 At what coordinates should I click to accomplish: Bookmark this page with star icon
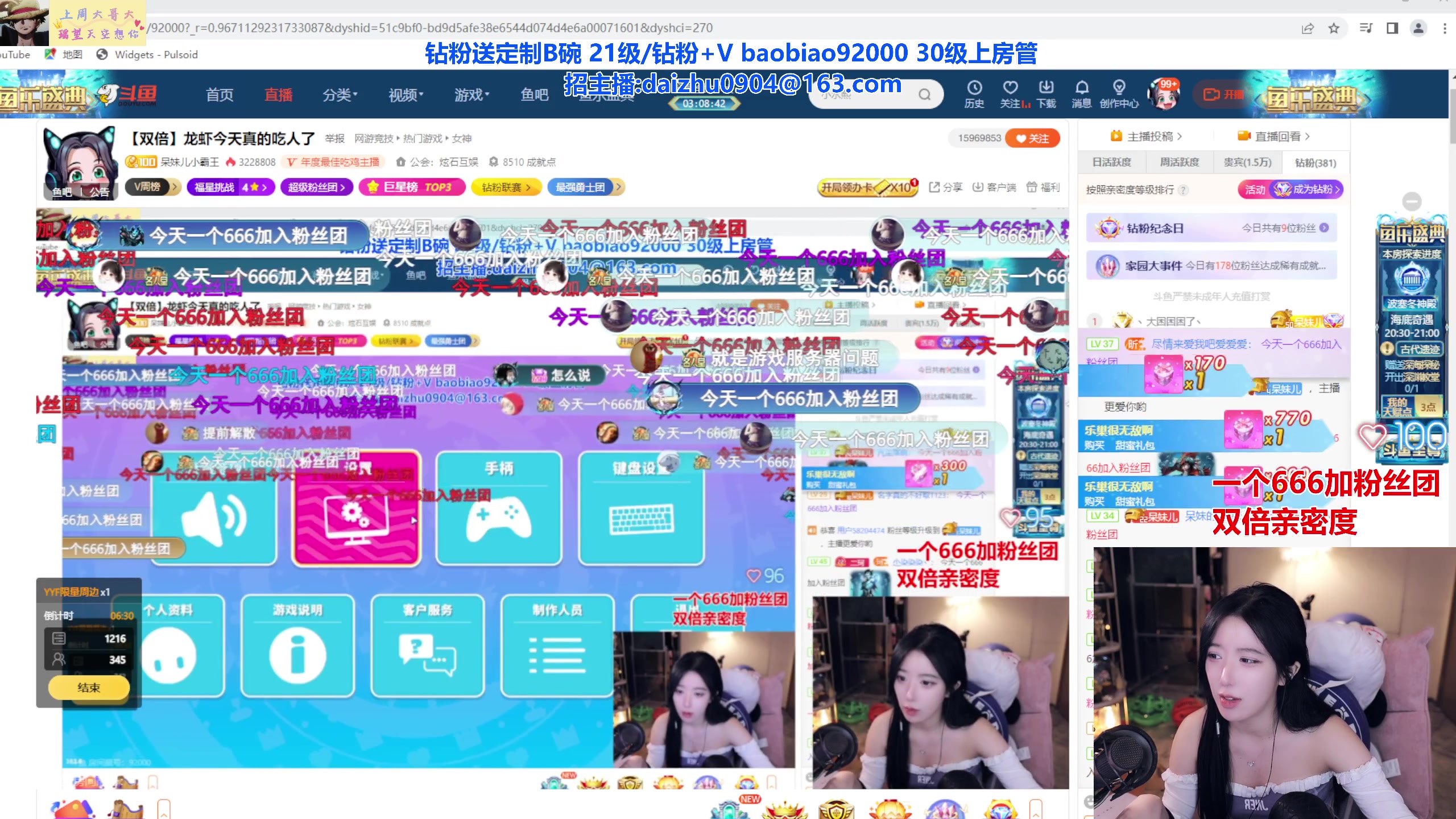(1334, 28)
